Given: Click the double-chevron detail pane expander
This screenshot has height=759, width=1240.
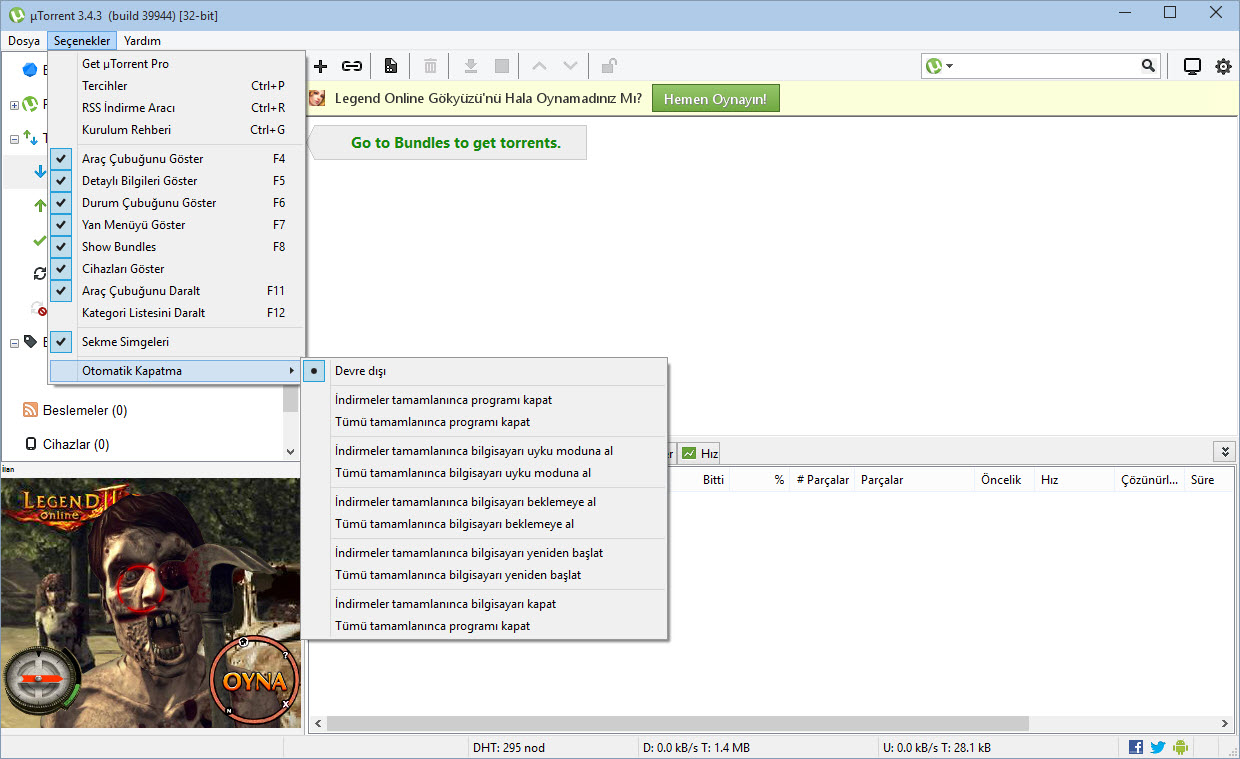Looking at the screenshot, I should 1223,452.
